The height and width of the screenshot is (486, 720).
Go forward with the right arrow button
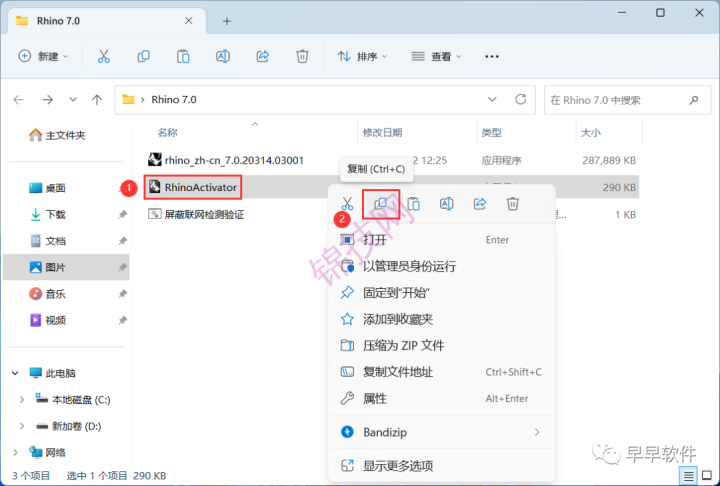pyautogui.click(x=47, y=100)
